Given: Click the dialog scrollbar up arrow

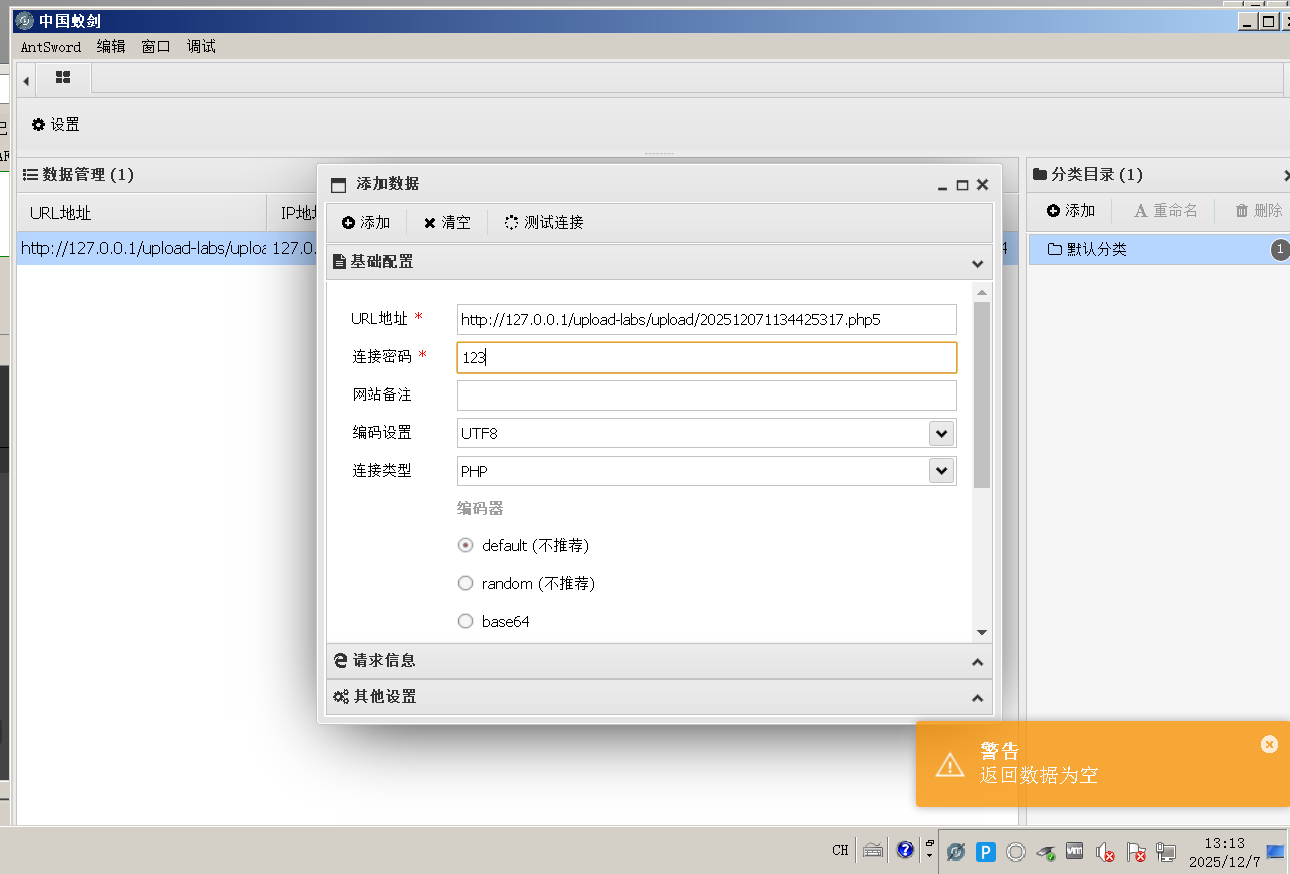Looking at the screenshot, I should pyautogui.click(x=982, y=293).
